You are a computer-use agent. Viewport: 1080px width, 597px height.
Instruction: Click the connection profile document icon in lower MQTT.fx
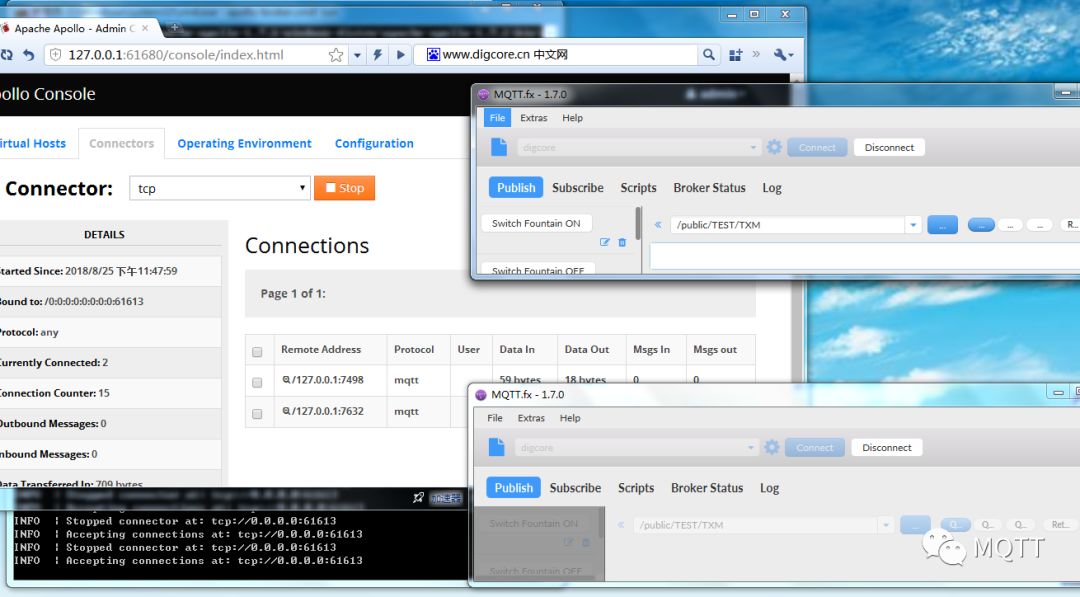point(496,447)
